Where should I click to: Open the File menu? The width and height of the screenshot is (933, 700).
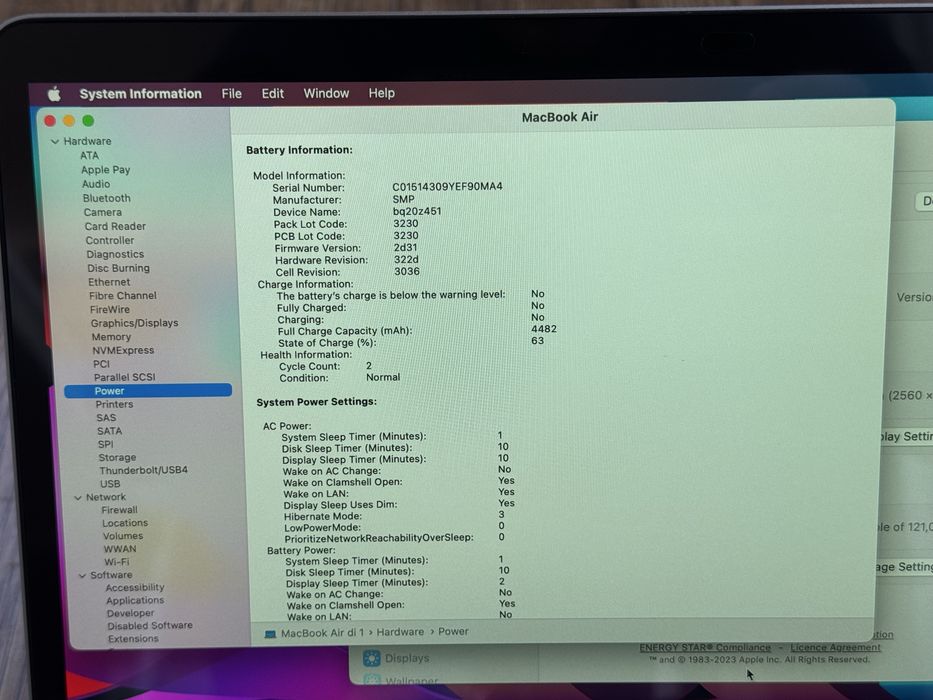pyautogui.click(x=231, y=93)
